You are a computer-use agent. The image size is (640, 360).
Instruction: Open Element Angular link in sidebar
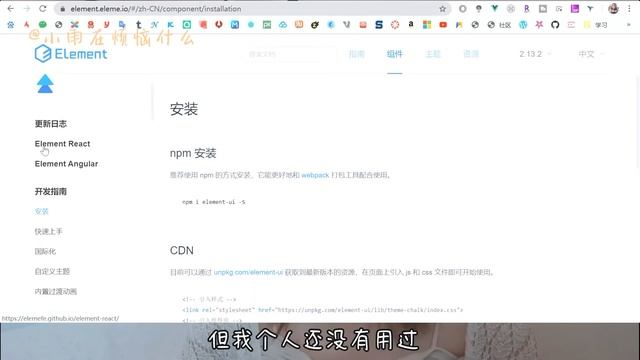click(x=66, y=164)
